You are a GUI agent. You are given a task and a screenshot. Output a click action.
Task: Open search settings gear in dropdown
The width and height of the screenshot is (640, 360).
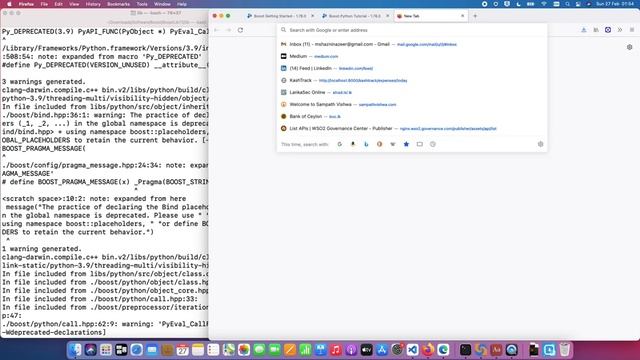tap(540, 144)
